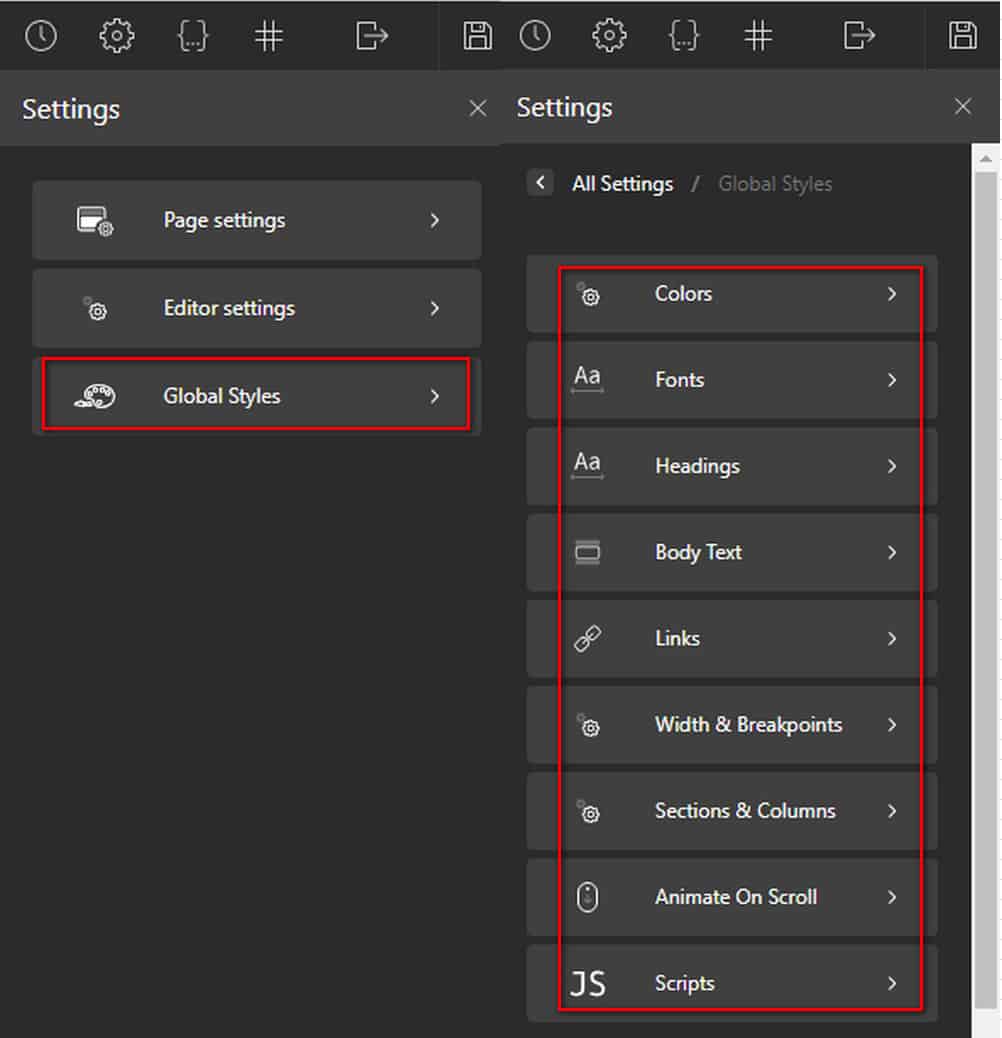Go back via All Settings breadcrumb link
The width and height of the screenshot is (1002, 1038).
(x=622, y=183)
